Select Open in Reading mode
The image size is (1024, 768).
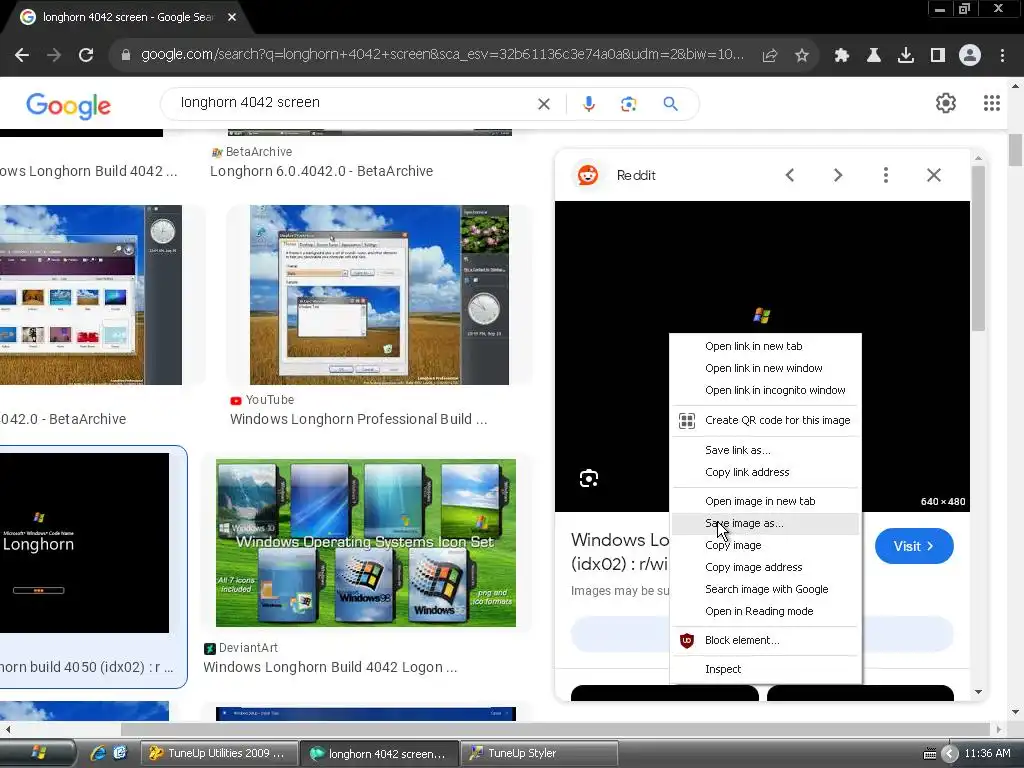coord(765,611)
